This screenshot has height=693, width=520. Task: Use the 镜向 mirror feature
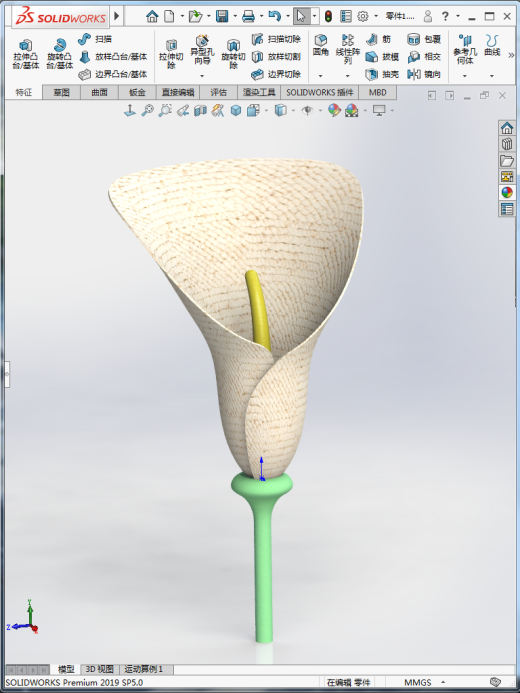click(424, 74)
